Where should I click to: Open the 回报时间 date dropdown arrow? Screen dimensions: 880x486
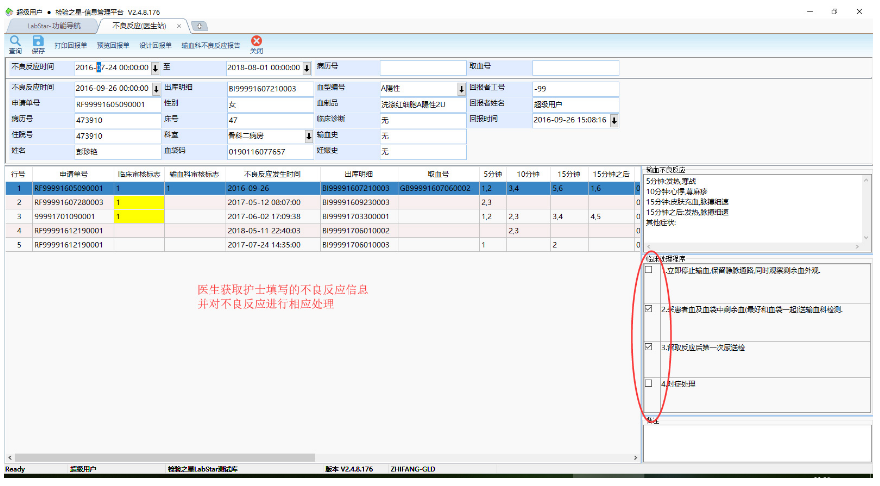pyautogui.click(x=614, y=119)
